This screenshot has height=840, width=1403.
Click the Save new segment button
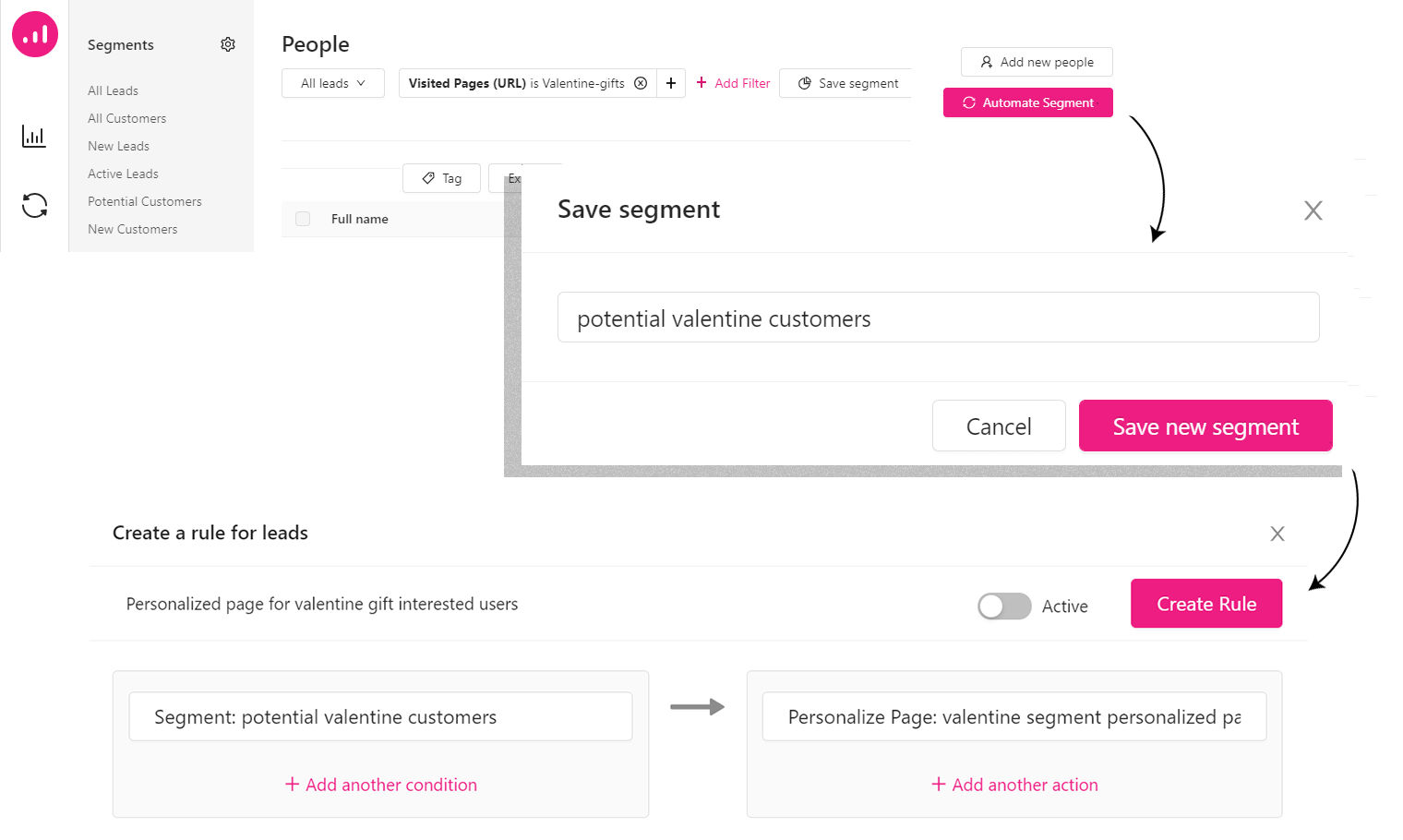[1205, 426]
